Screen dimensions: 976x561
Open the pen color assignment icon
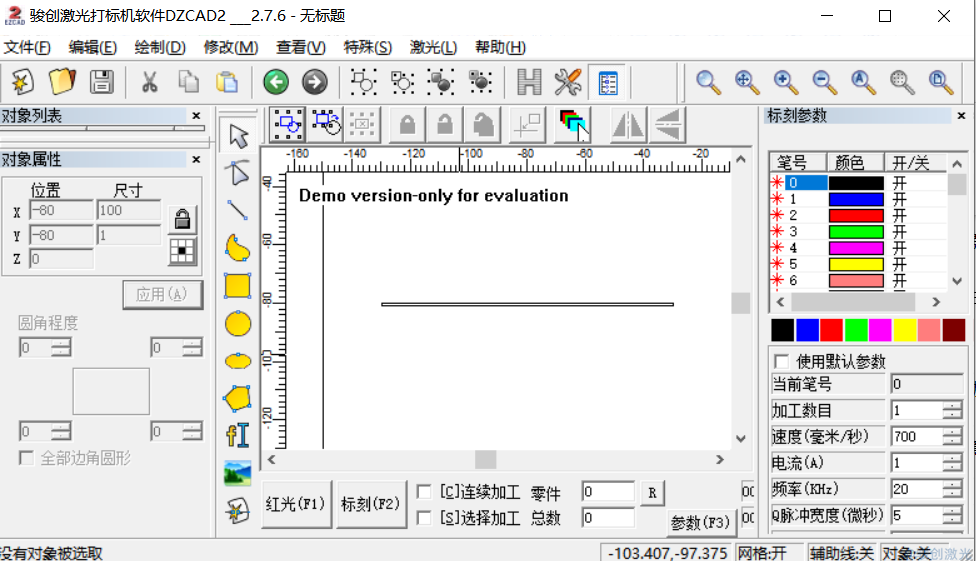572,125
